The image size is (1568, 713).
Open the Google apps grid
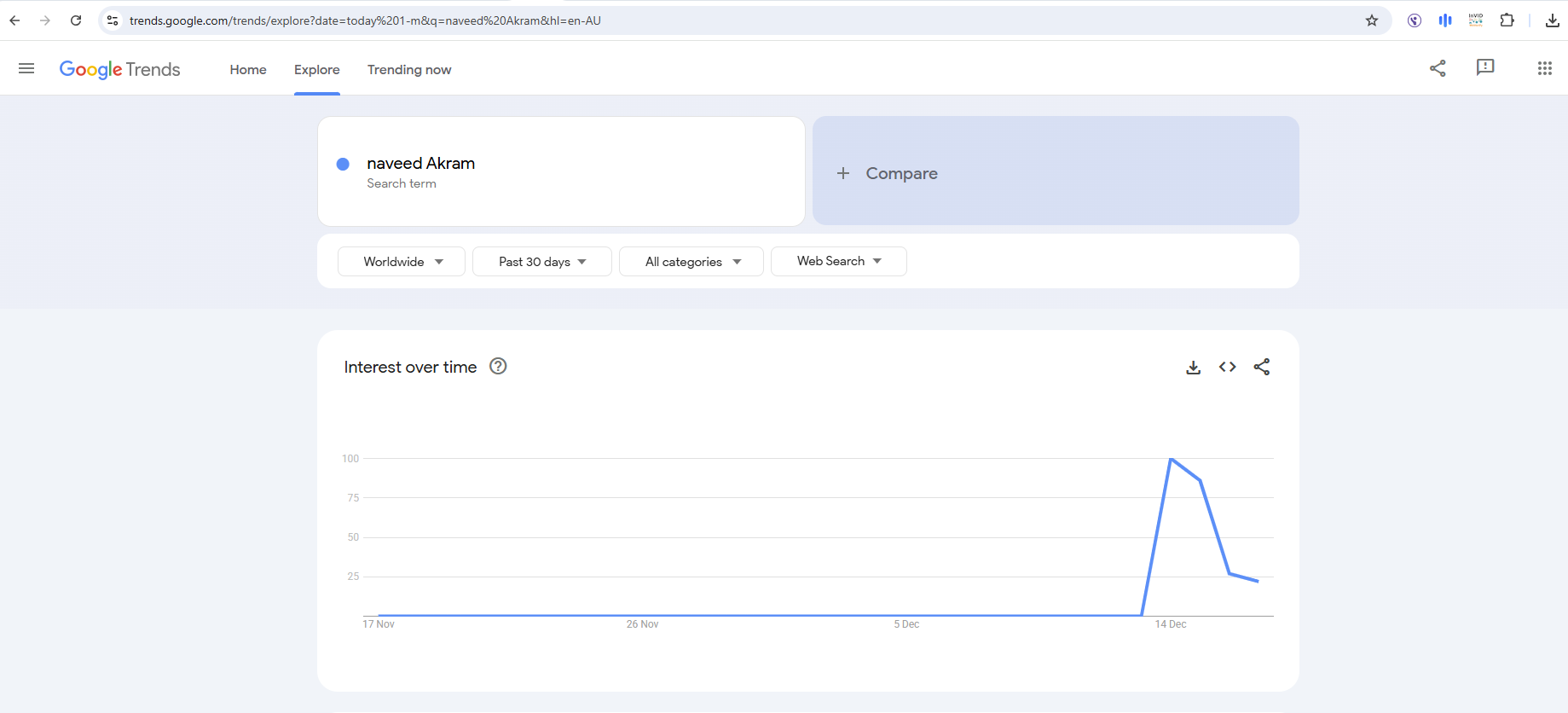tap(1544, 68)
